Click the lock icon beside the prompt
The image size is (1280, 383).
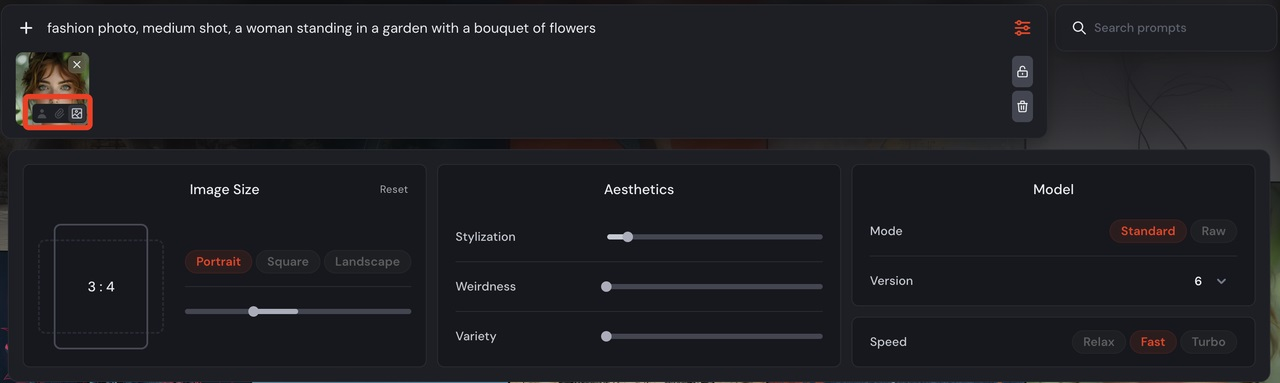pyautogui.click(x=1022, y=72)
